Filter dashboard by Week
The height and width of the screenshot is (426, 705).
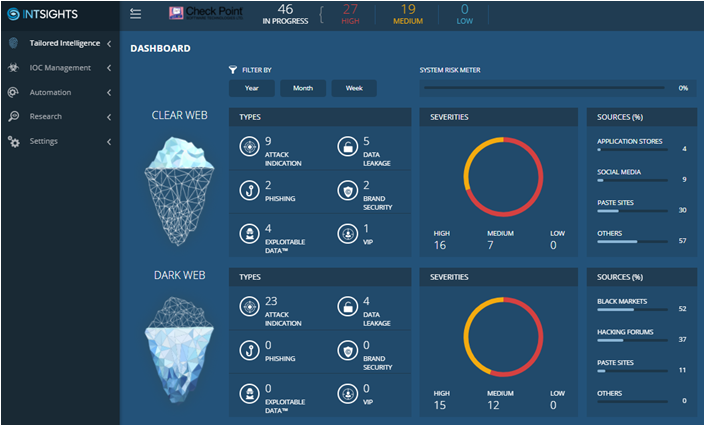[354, 88]
